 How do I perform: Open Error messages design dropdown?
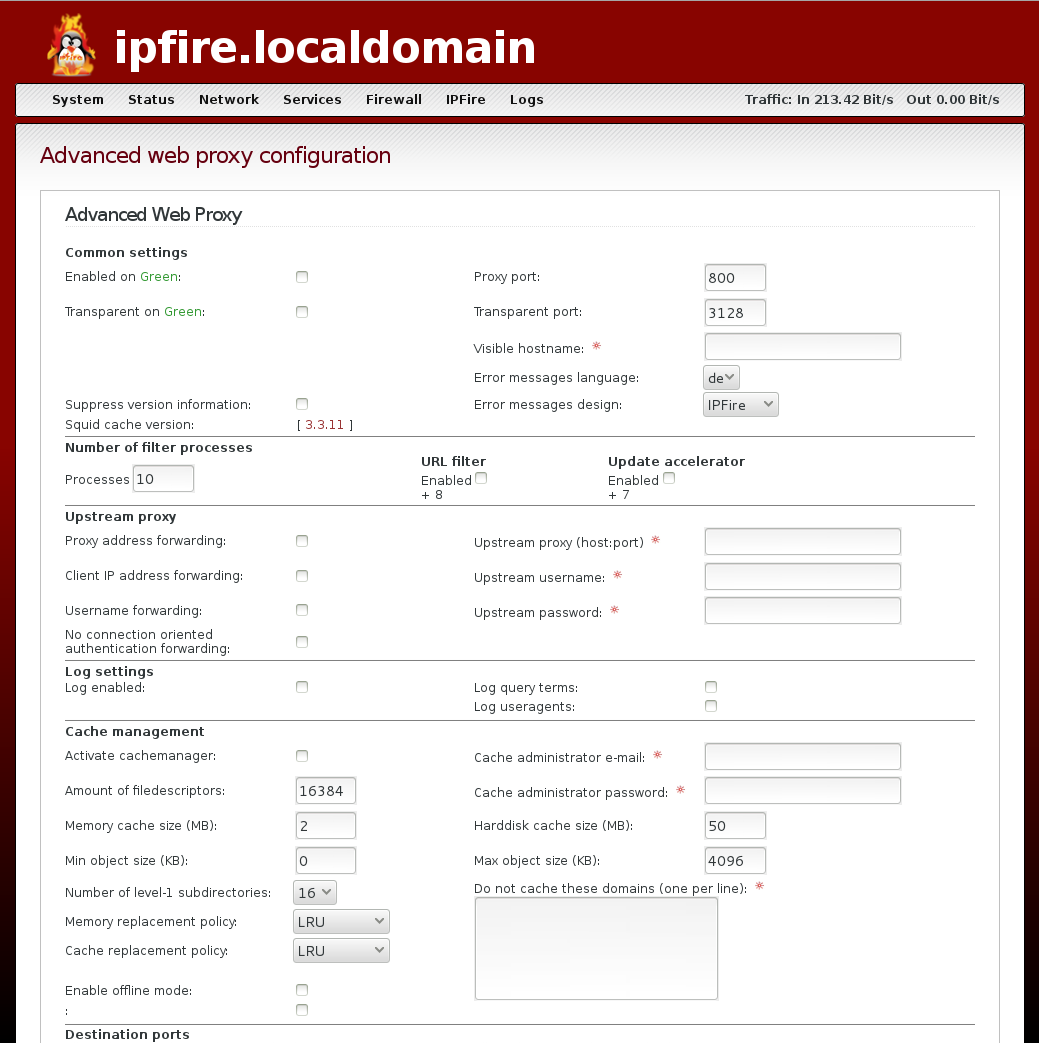(x=740, y=404)
